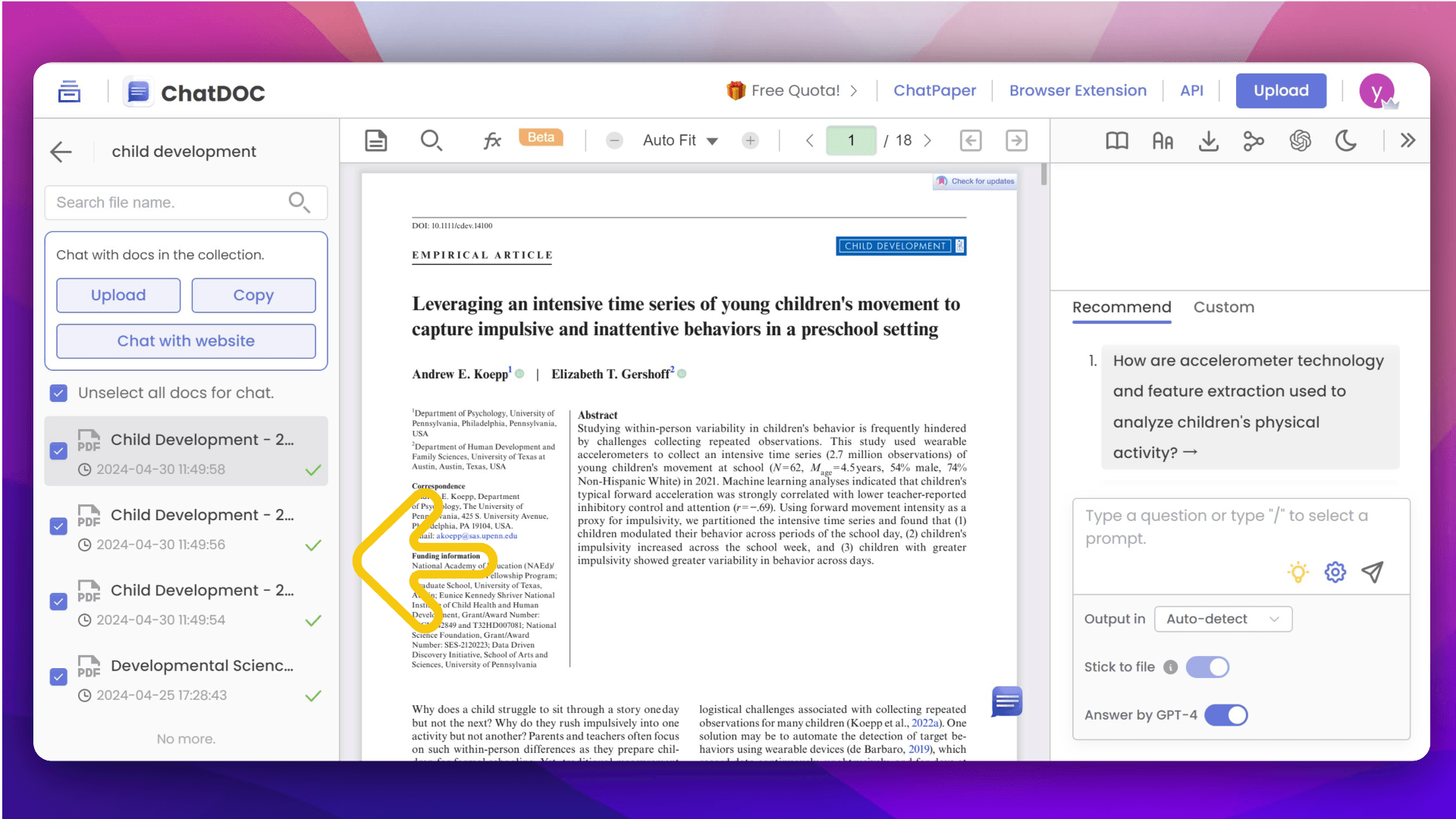Screen dimensions: 1456x819
Task: Expand the Output in Auto-detect dropdown
Action: click(x=1222, y=619)
